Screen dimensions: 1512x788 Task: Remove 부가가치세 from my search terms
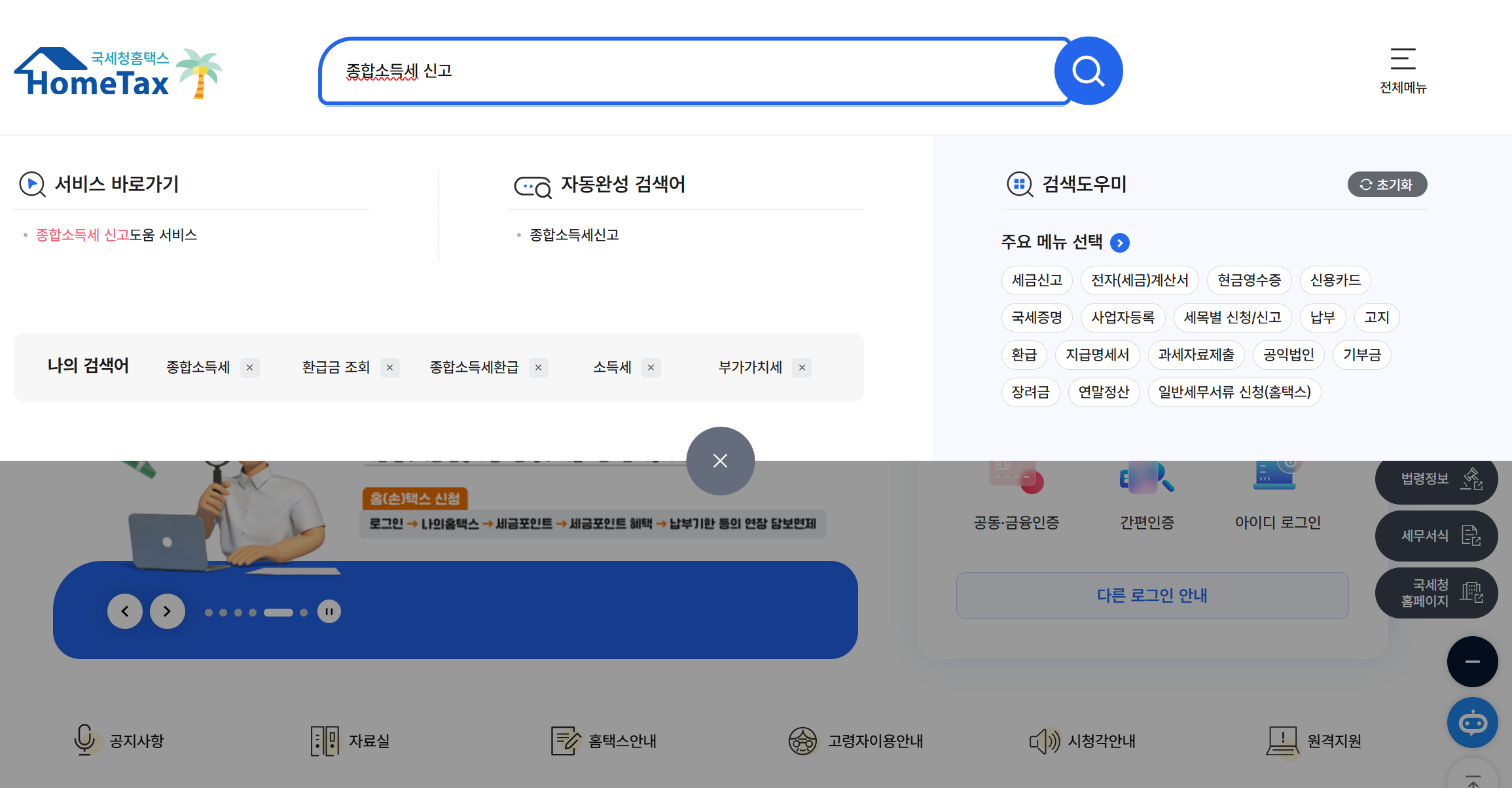[801, 367]
